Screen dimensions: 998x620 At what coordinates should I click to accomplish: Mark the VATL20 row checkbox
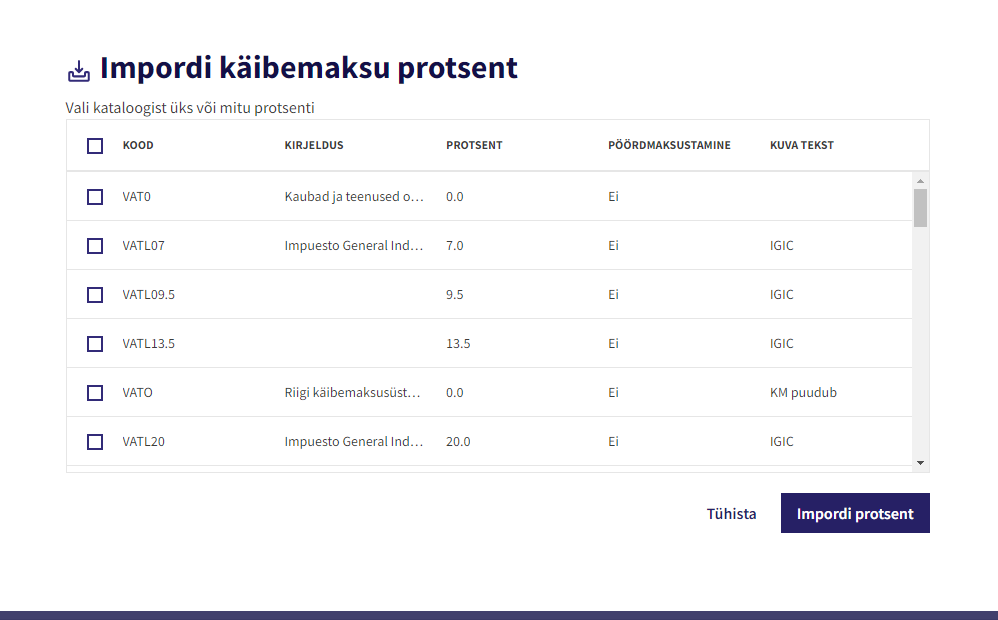pyautogui.click(x=95, y=442)
